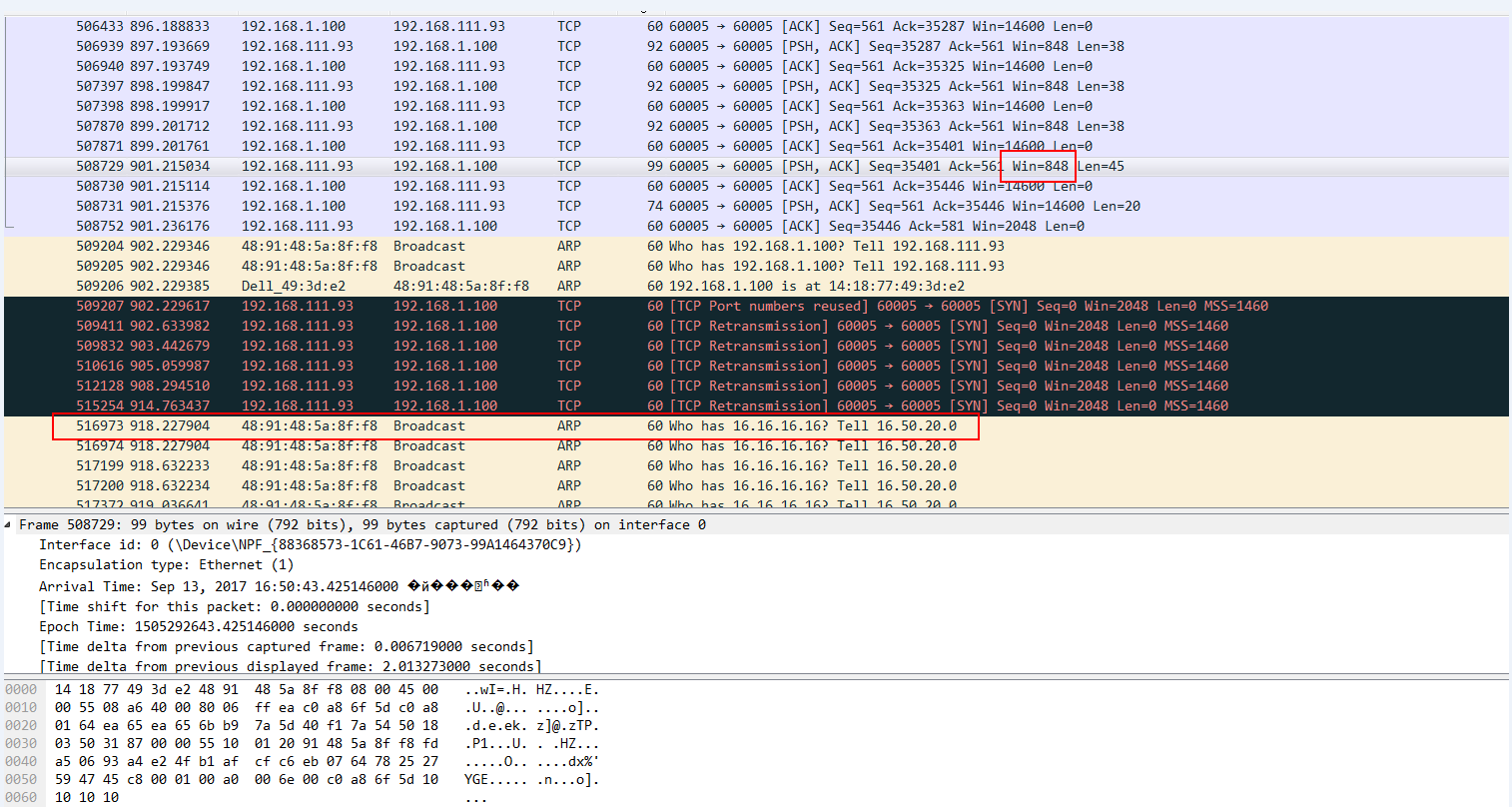Select retransmission packet 512128

(756, 386)
